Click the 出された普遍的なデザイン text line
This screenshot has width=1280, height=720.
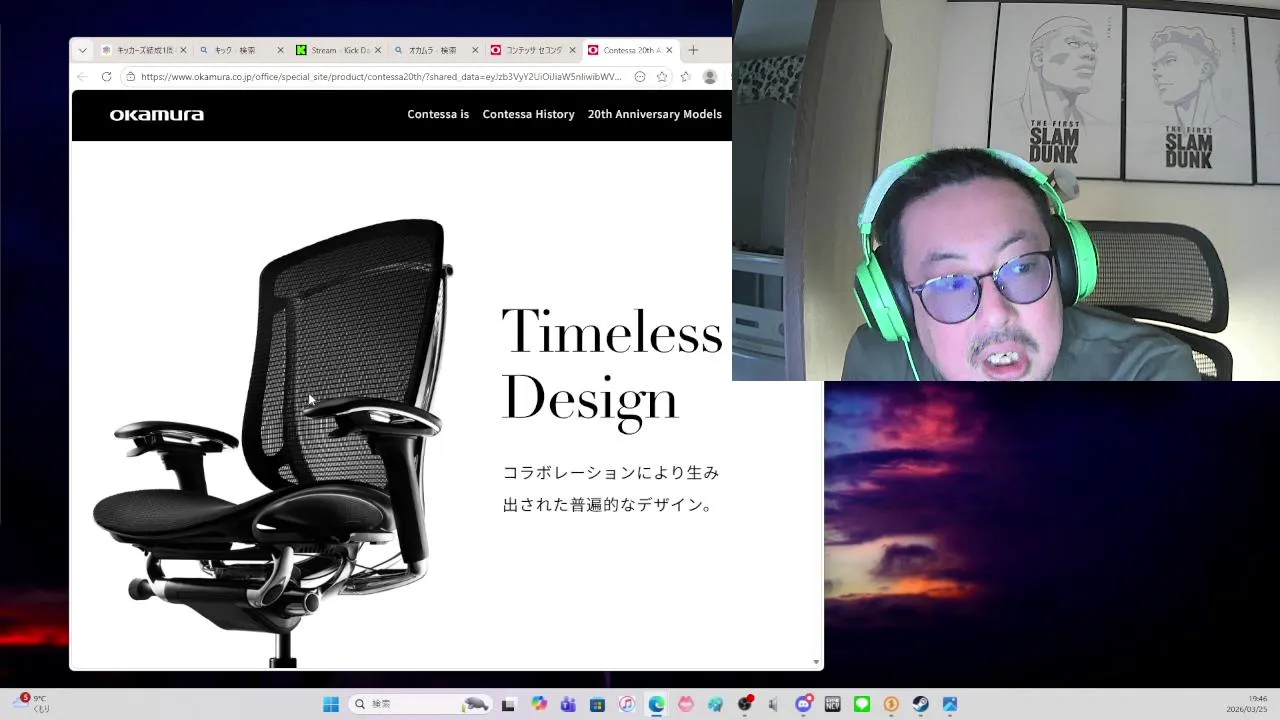pos(610,505)
